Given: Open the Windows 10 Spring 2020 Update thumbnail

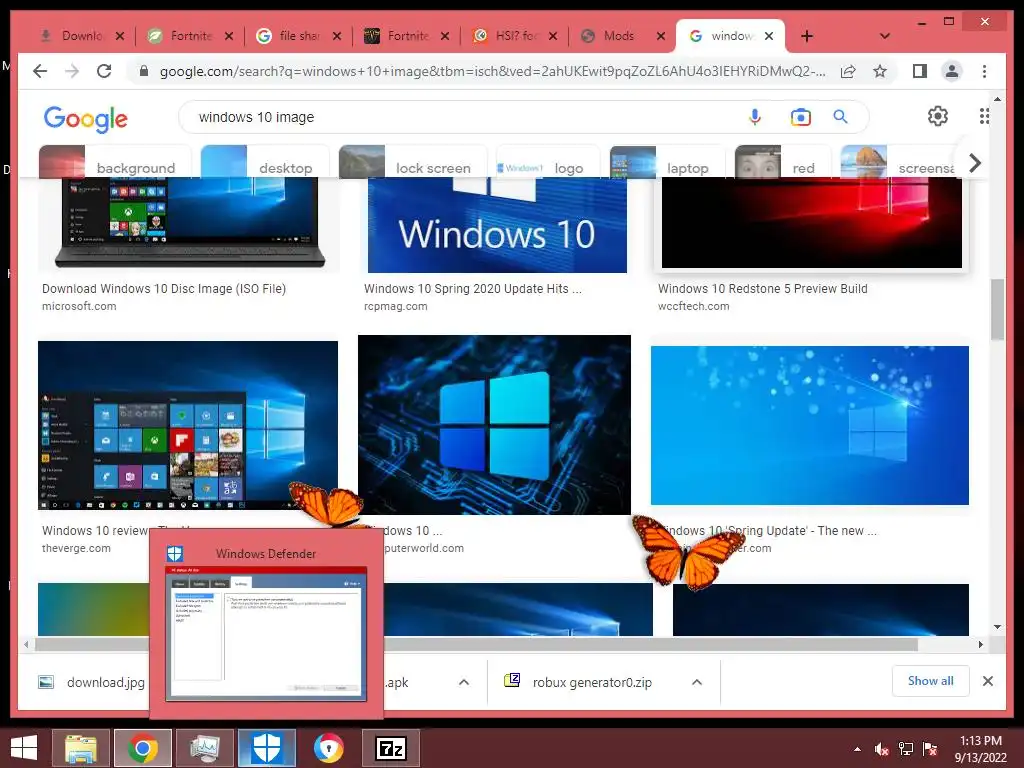Looking at the screenshot, I should pyautogui.click(x=497, y=224).
